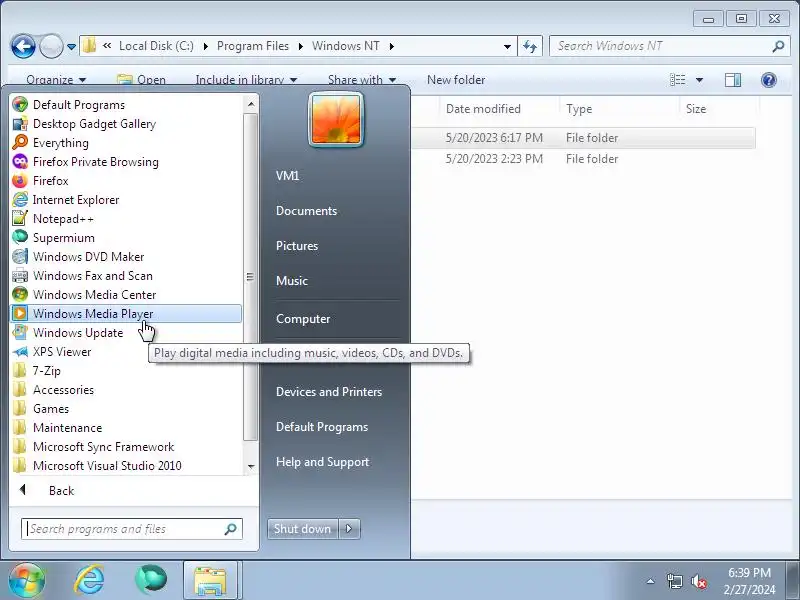Open Supermium from the taskbar

pyautogui.click(x=151, y=580)
